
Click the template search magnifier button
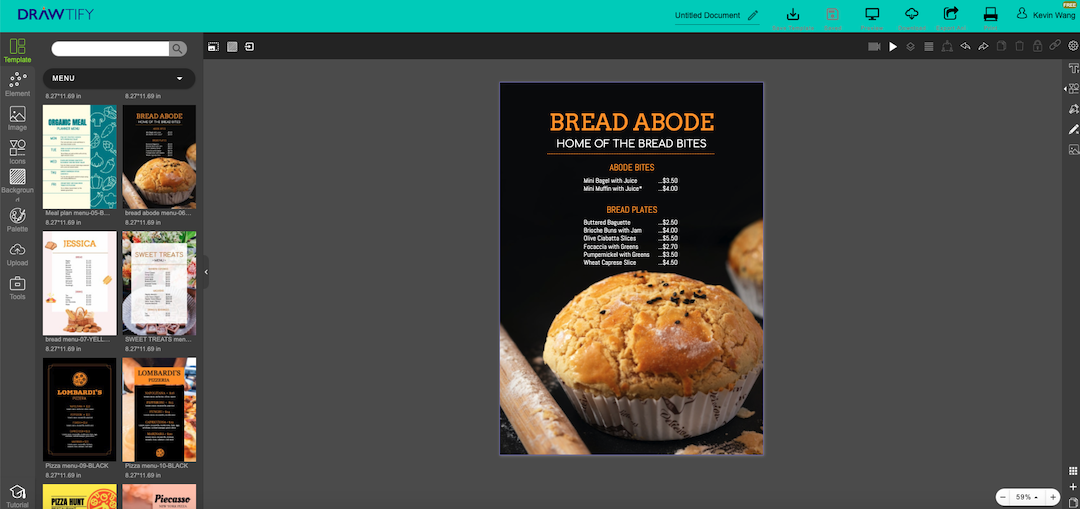point(178,48)
